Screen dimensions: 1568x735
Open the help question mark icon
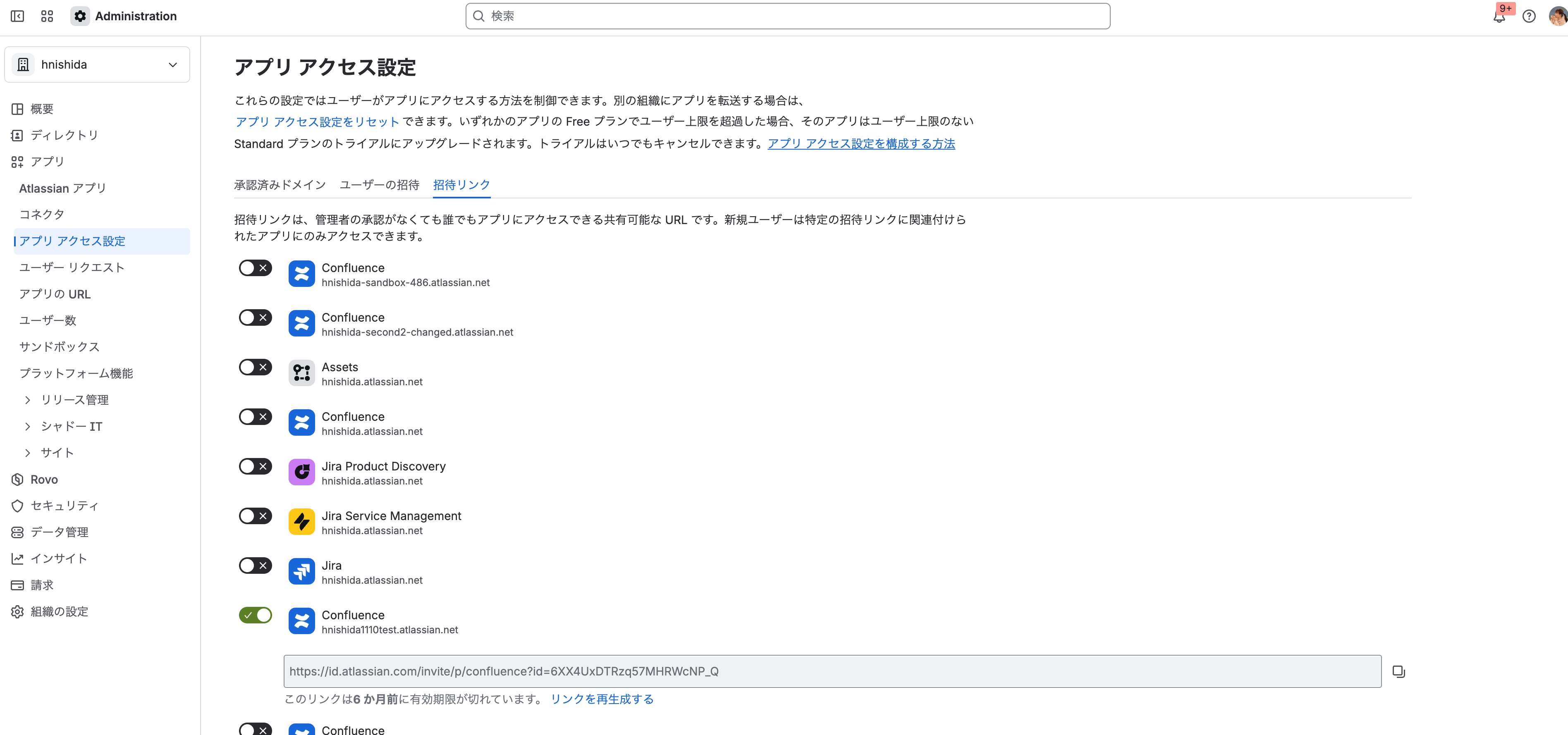(1529, 17)
